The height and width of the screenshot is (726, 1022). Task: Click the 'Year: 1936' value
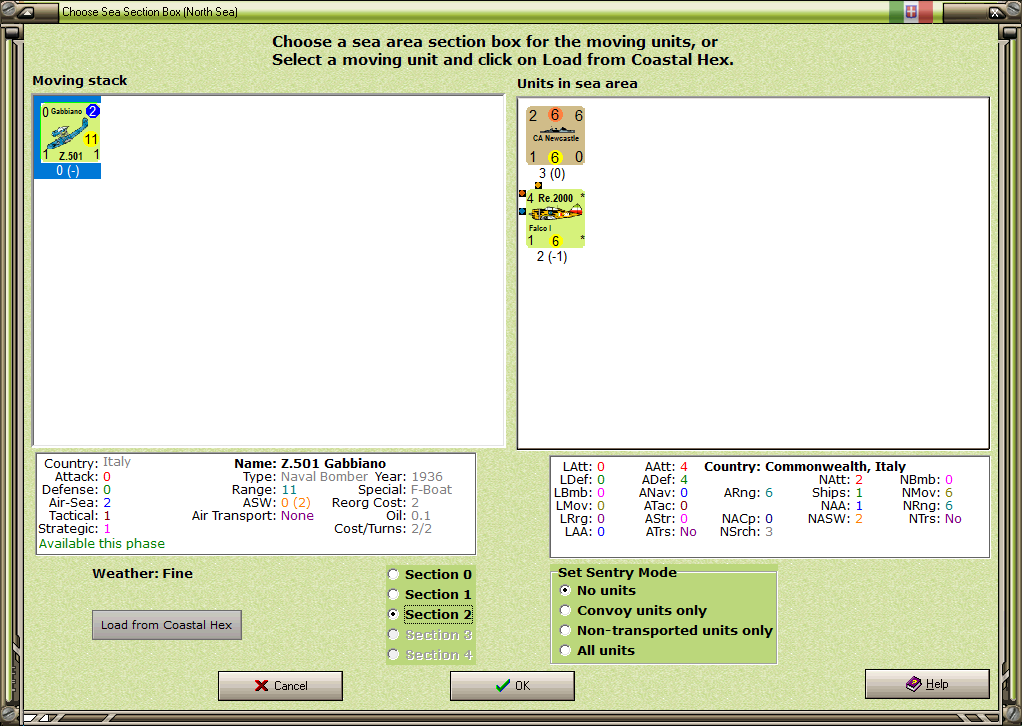(x=409, y=476)
